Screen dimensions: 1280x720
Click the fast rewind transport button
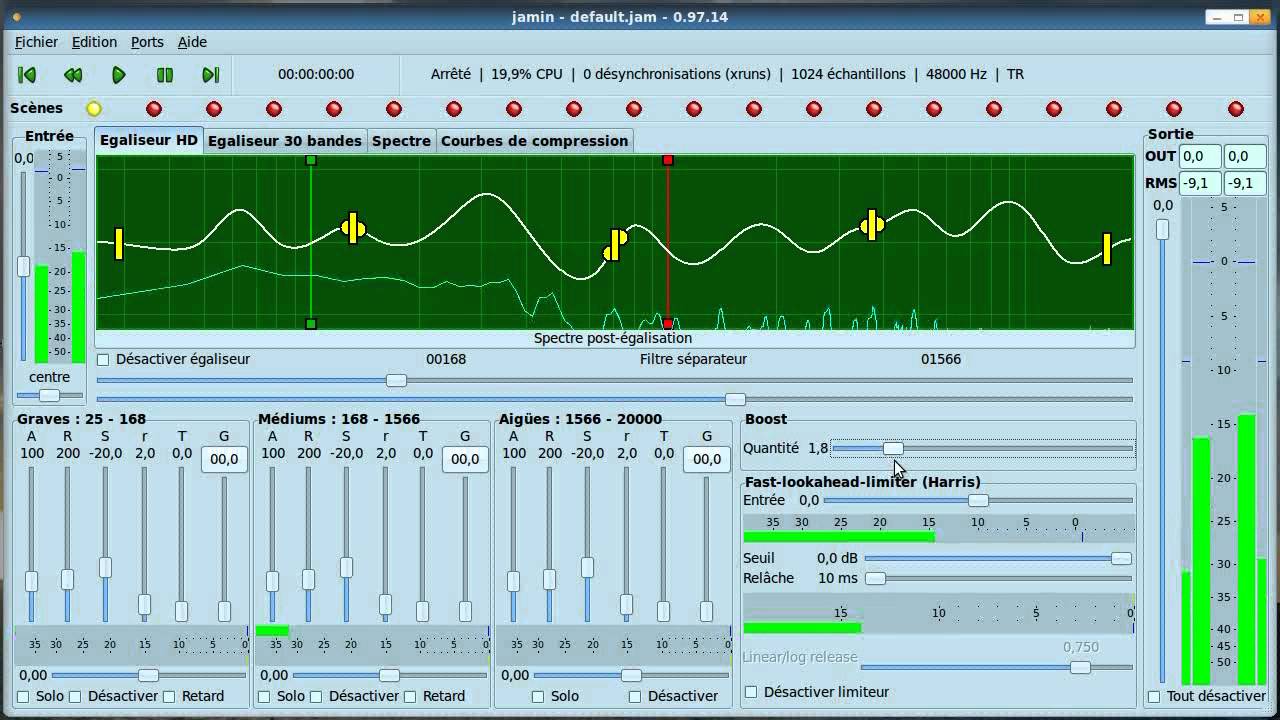(73, 74)
